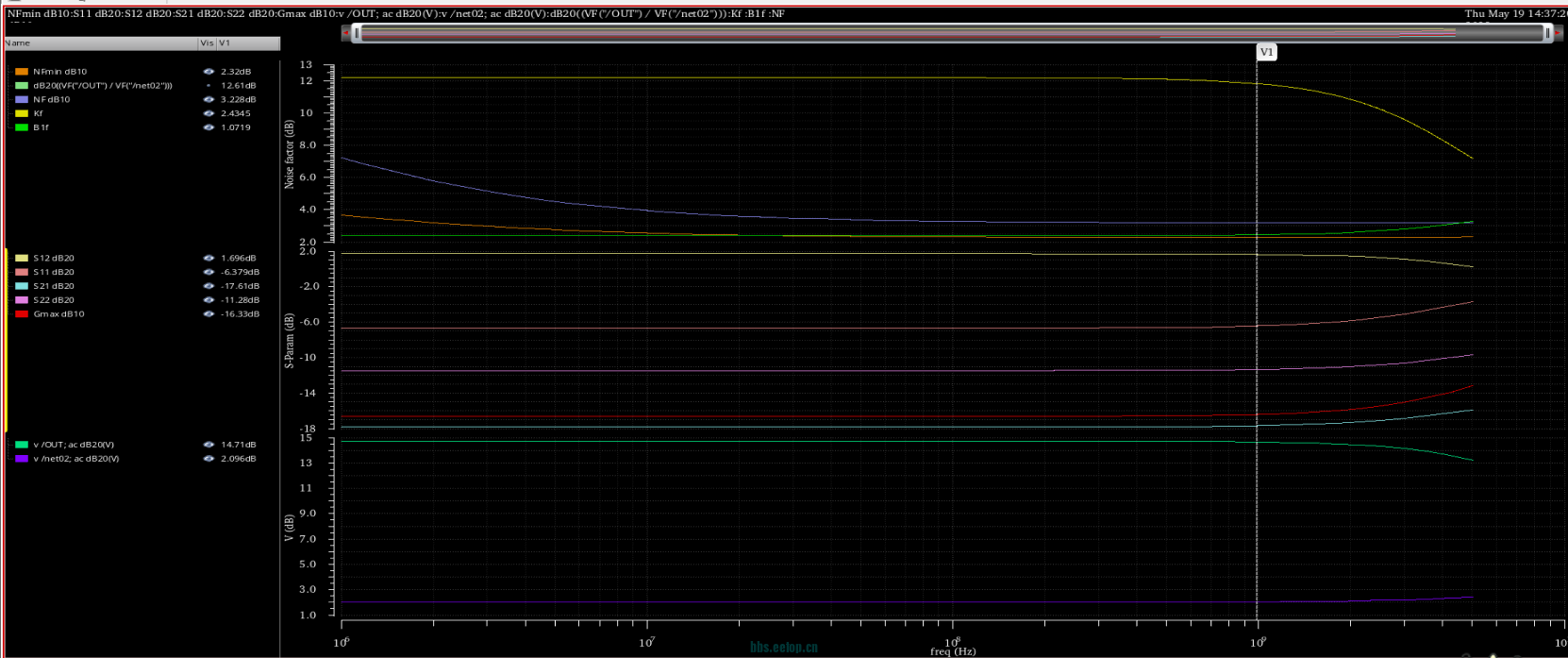
Task: Click the -6.379dB S11 value
Action: [240, 272]
